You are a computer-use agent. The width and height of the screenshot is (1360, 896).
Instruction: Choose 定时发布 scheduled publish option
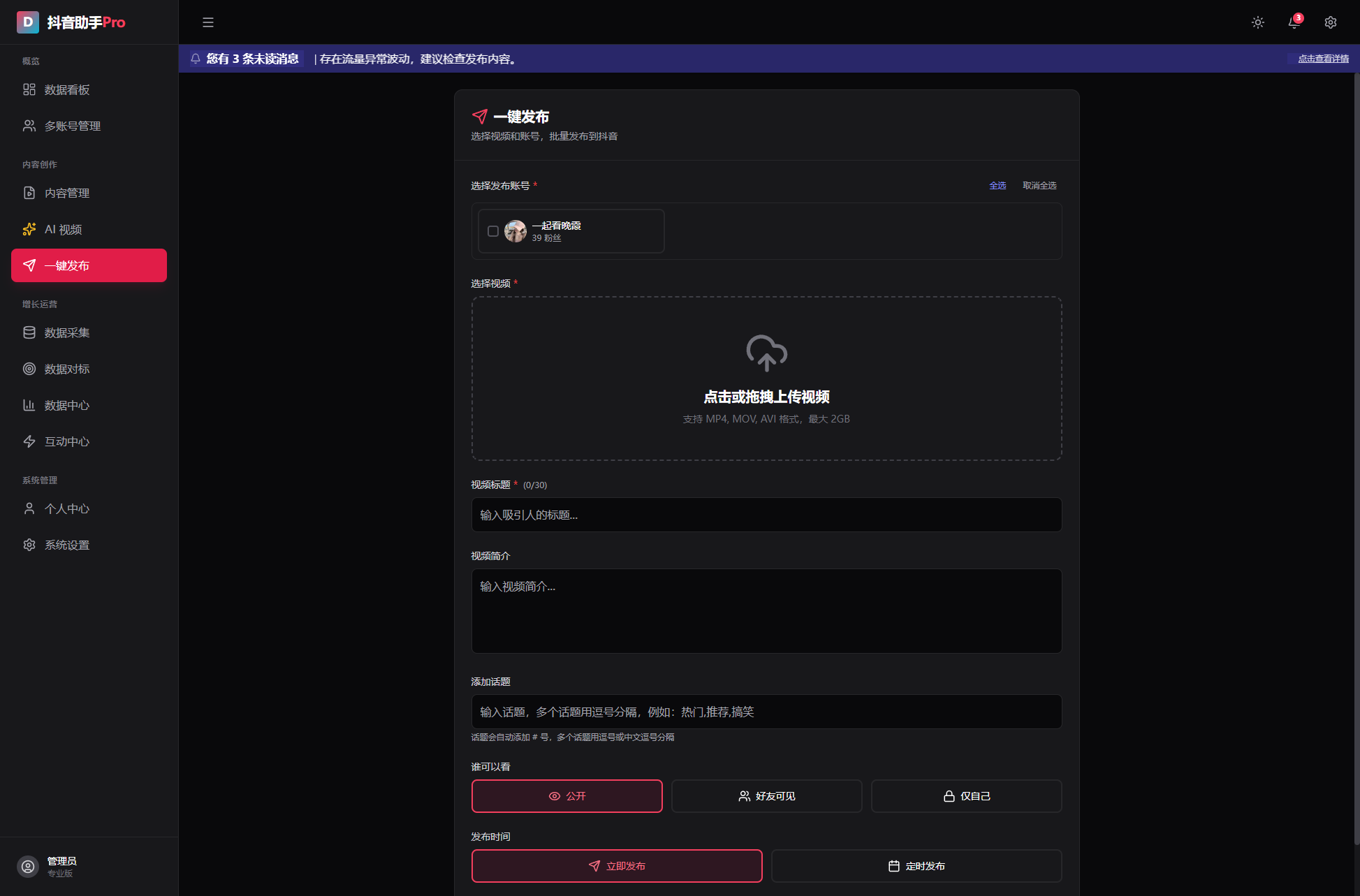click(x=916, y=866)
